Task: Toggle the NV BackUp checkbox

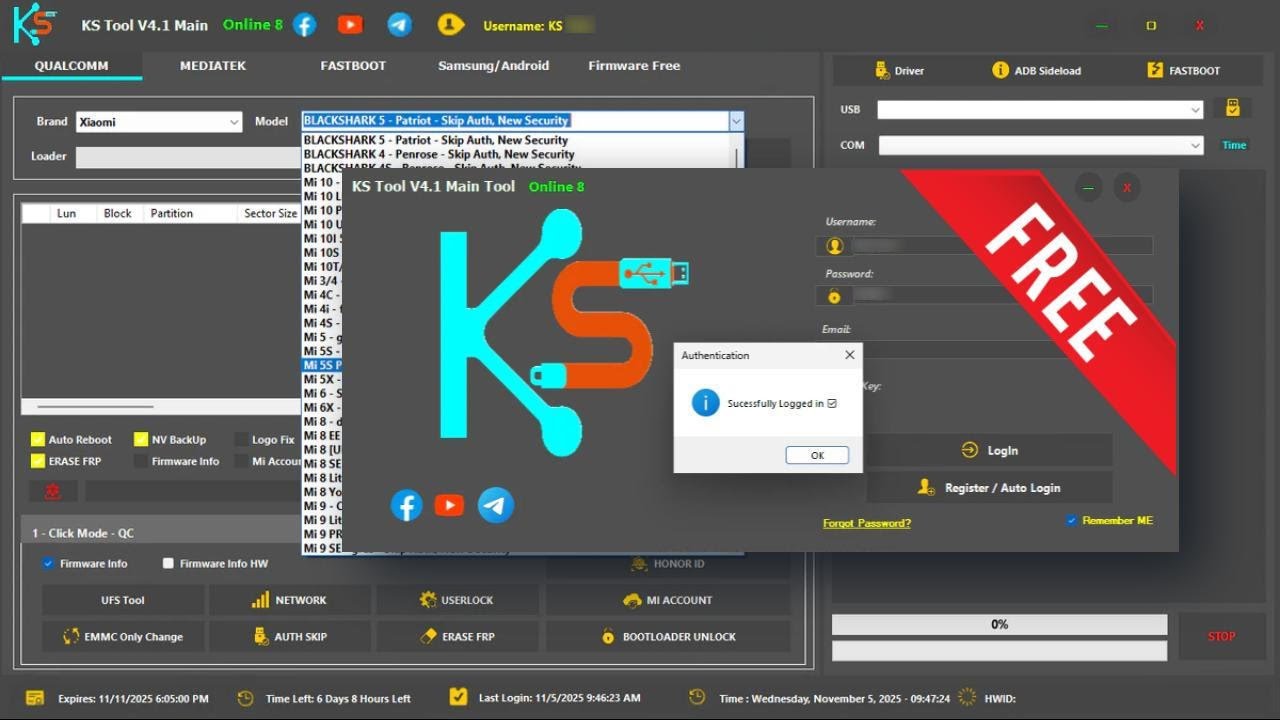Action: click(139, 440)
